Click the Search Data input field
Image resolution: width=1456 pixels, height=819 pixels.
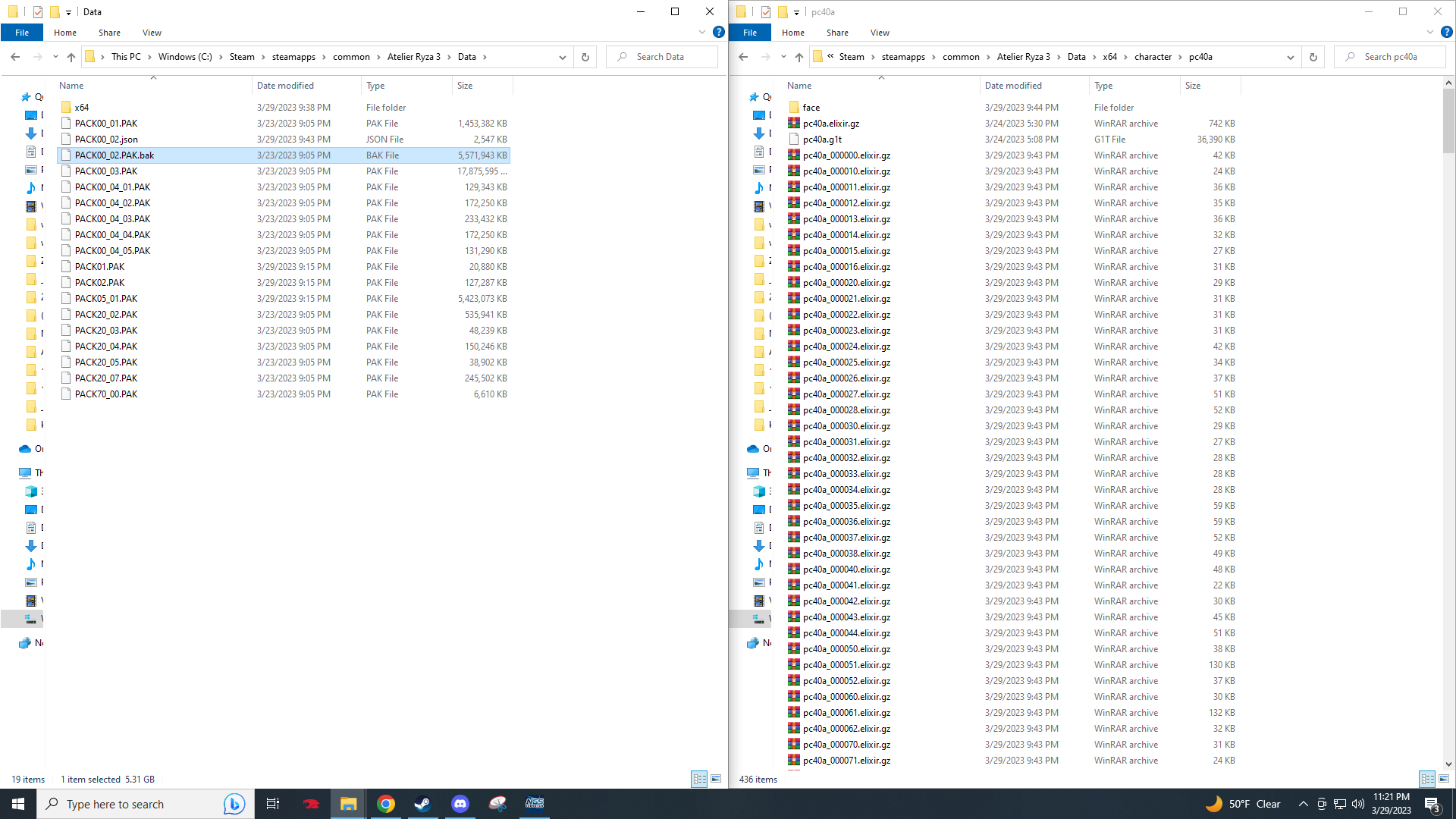tap(662, 57)
